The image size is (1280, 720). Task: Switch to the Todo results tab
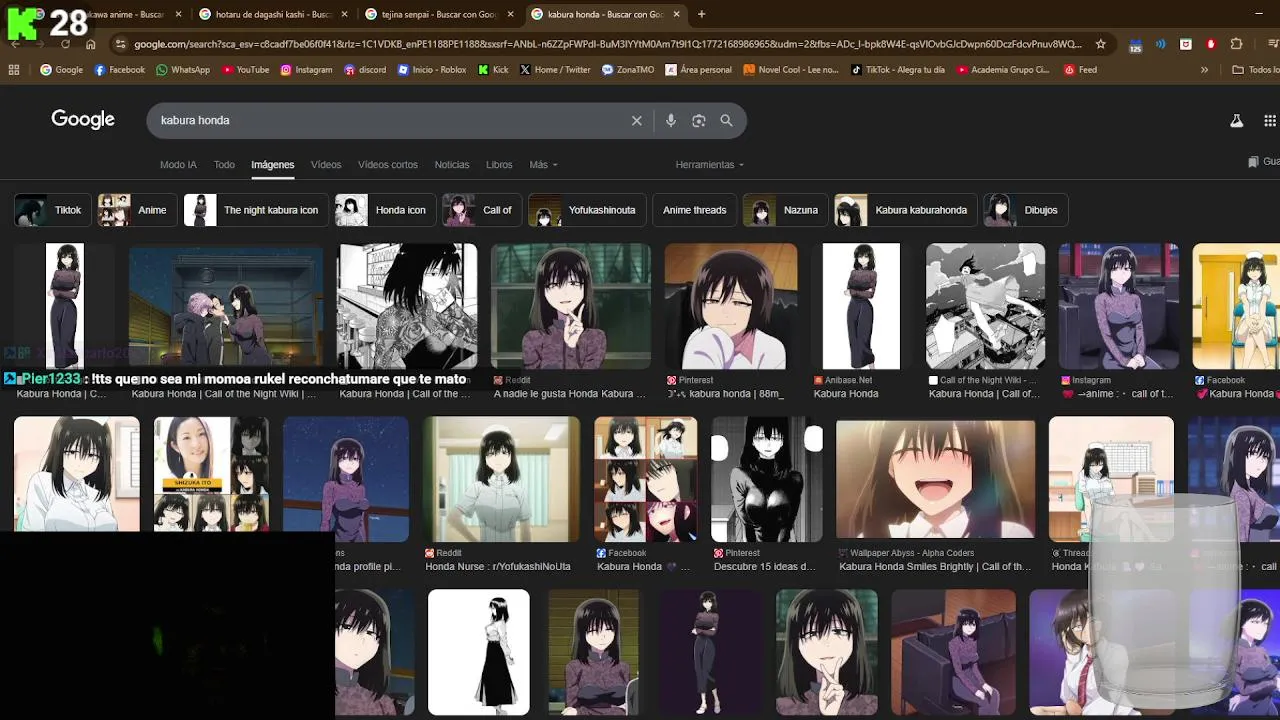(x=224, y=165)
